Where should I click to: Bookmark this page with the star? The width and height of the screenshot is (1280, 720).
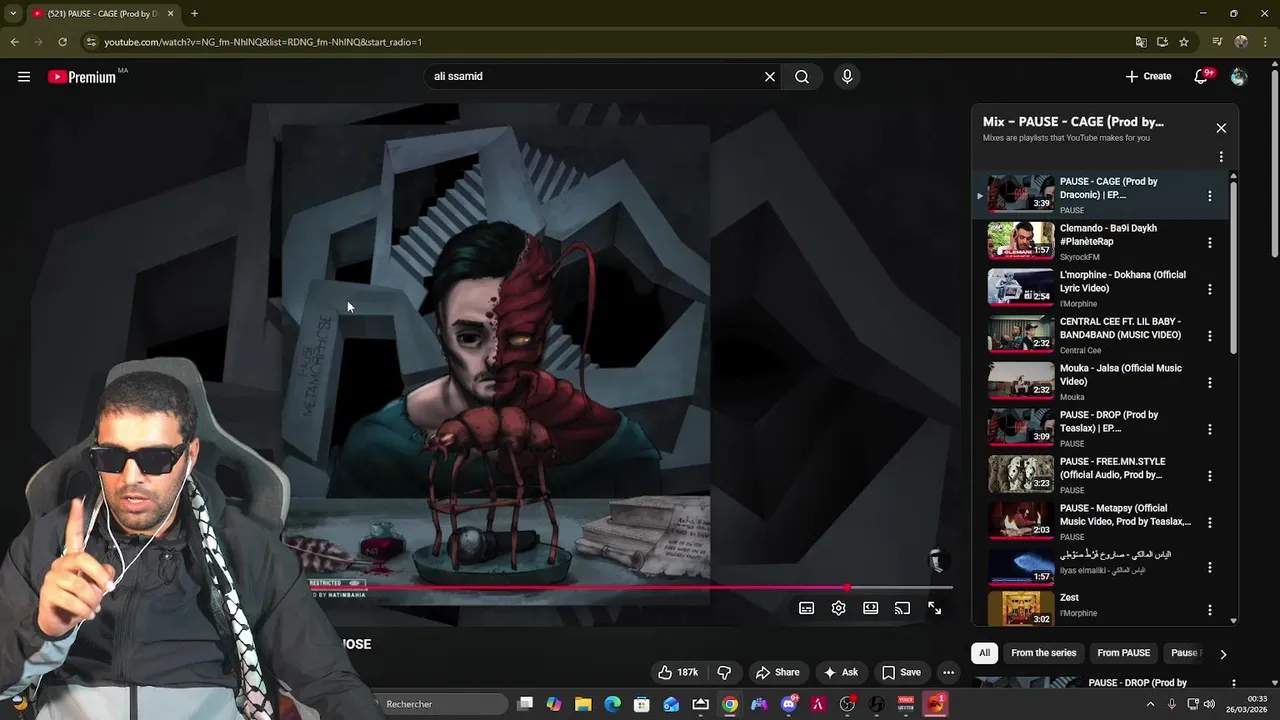1184,42
